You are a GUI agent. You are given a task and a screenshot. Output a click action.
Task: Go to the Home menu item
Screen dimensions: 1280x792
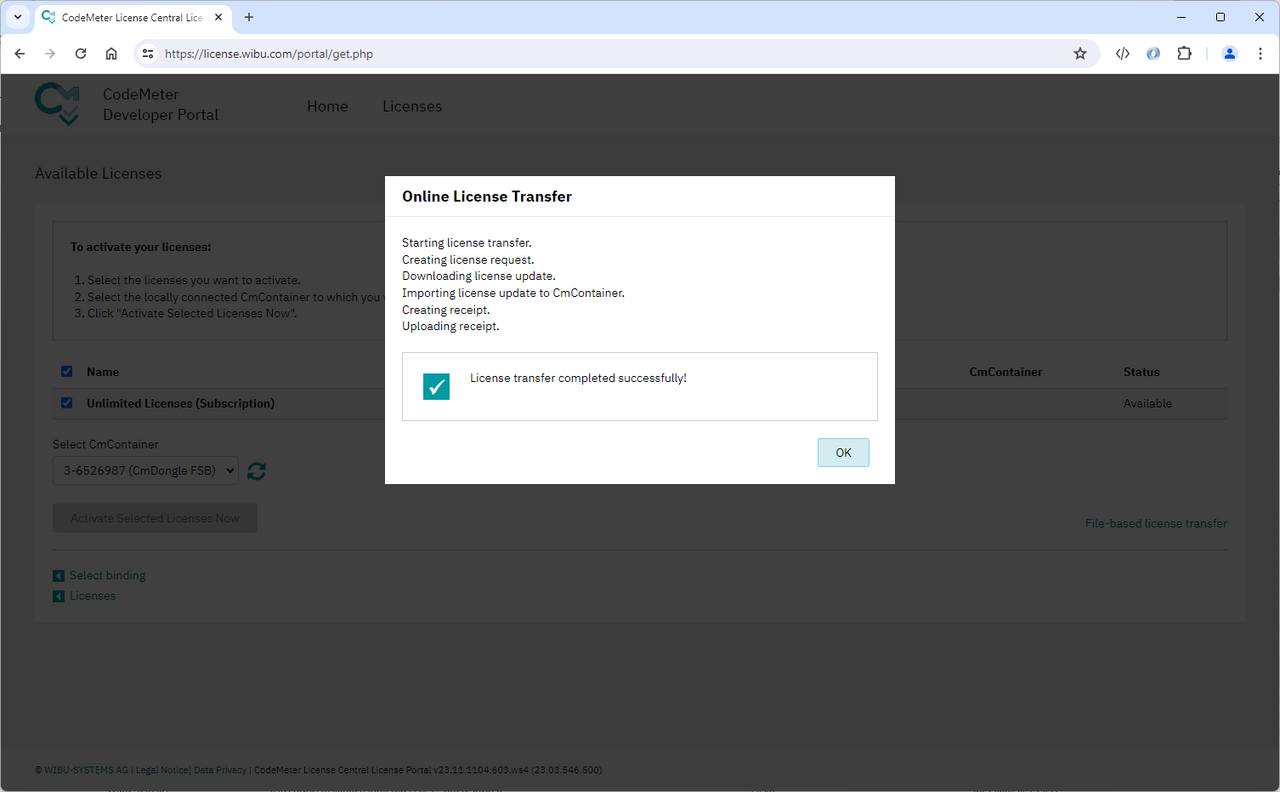[x=327, y=106]
